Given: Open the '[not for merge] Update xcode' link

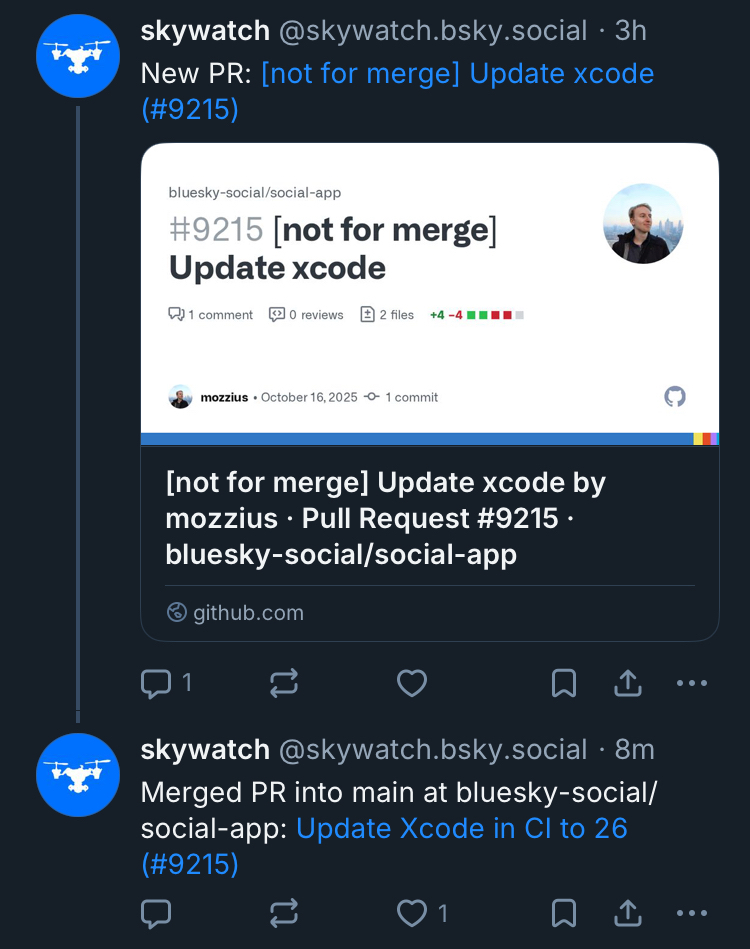Looking at the screenshot, I should click(457, 74).
